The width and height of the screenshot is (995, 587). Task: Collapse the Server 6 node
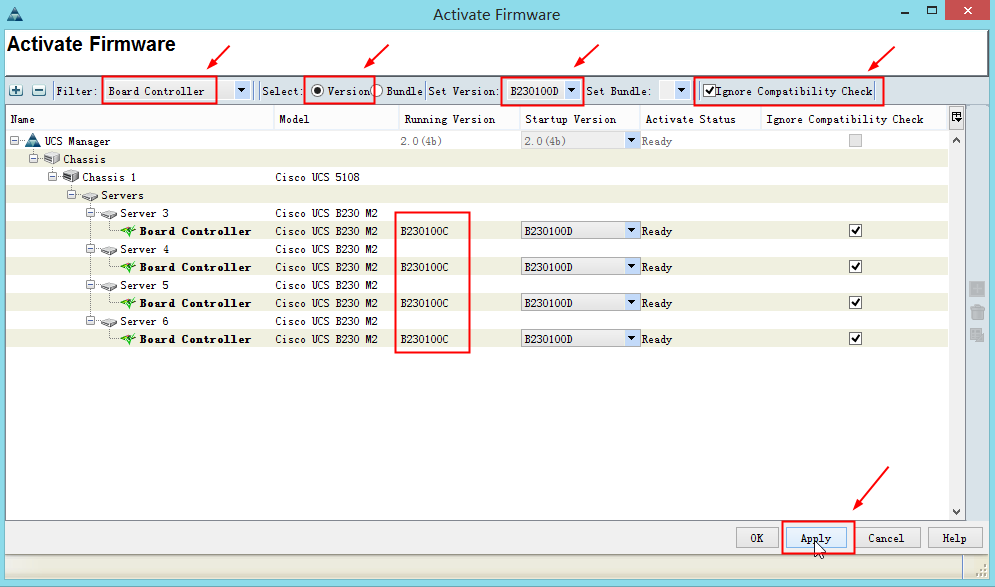[x=90, y=320]
